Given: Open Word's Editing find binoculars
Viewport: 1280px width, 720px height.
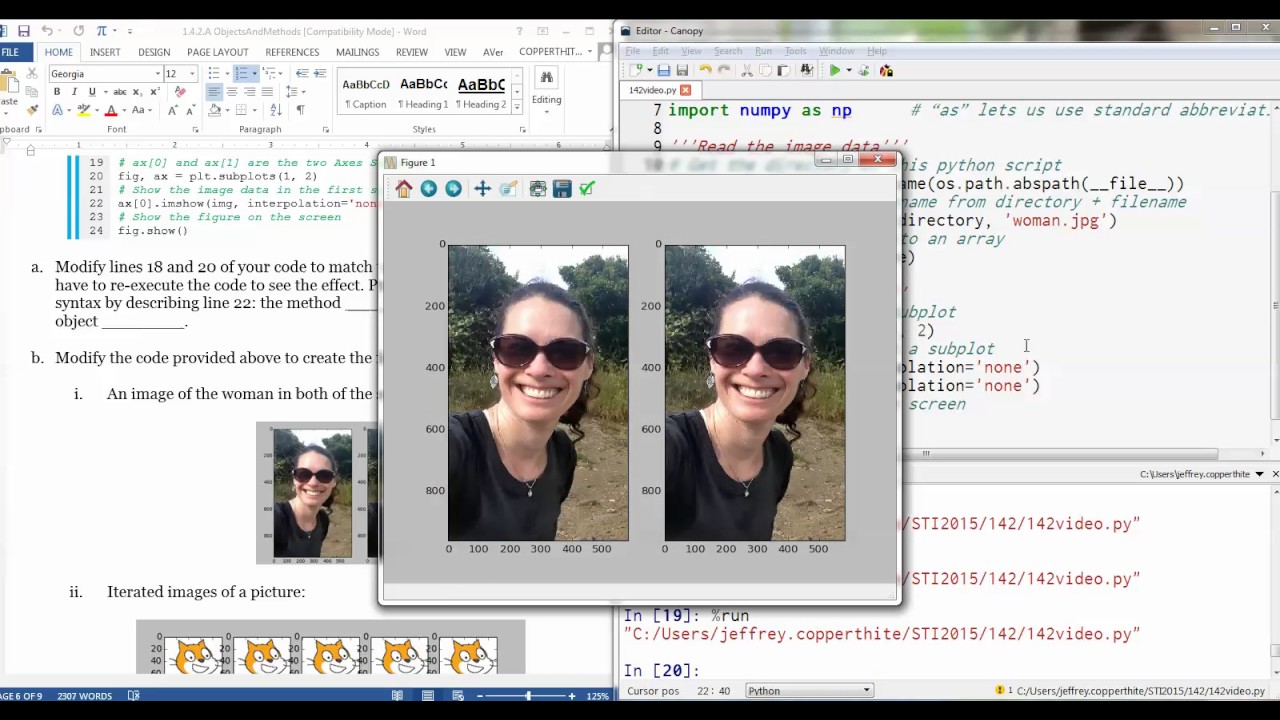Looking at the screenshot, I should (546, 78).
